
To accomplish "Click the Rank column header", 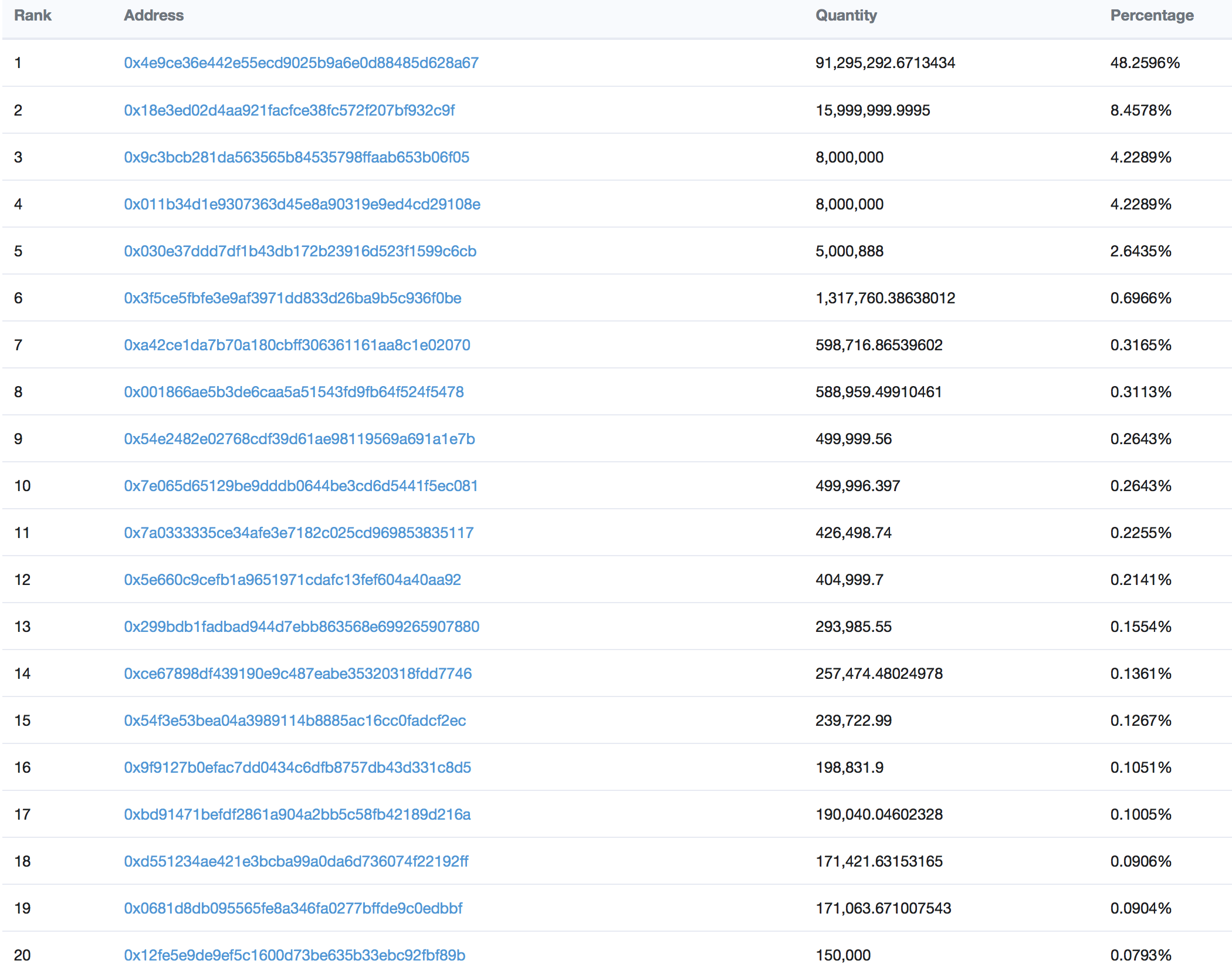I will [33, 15].
